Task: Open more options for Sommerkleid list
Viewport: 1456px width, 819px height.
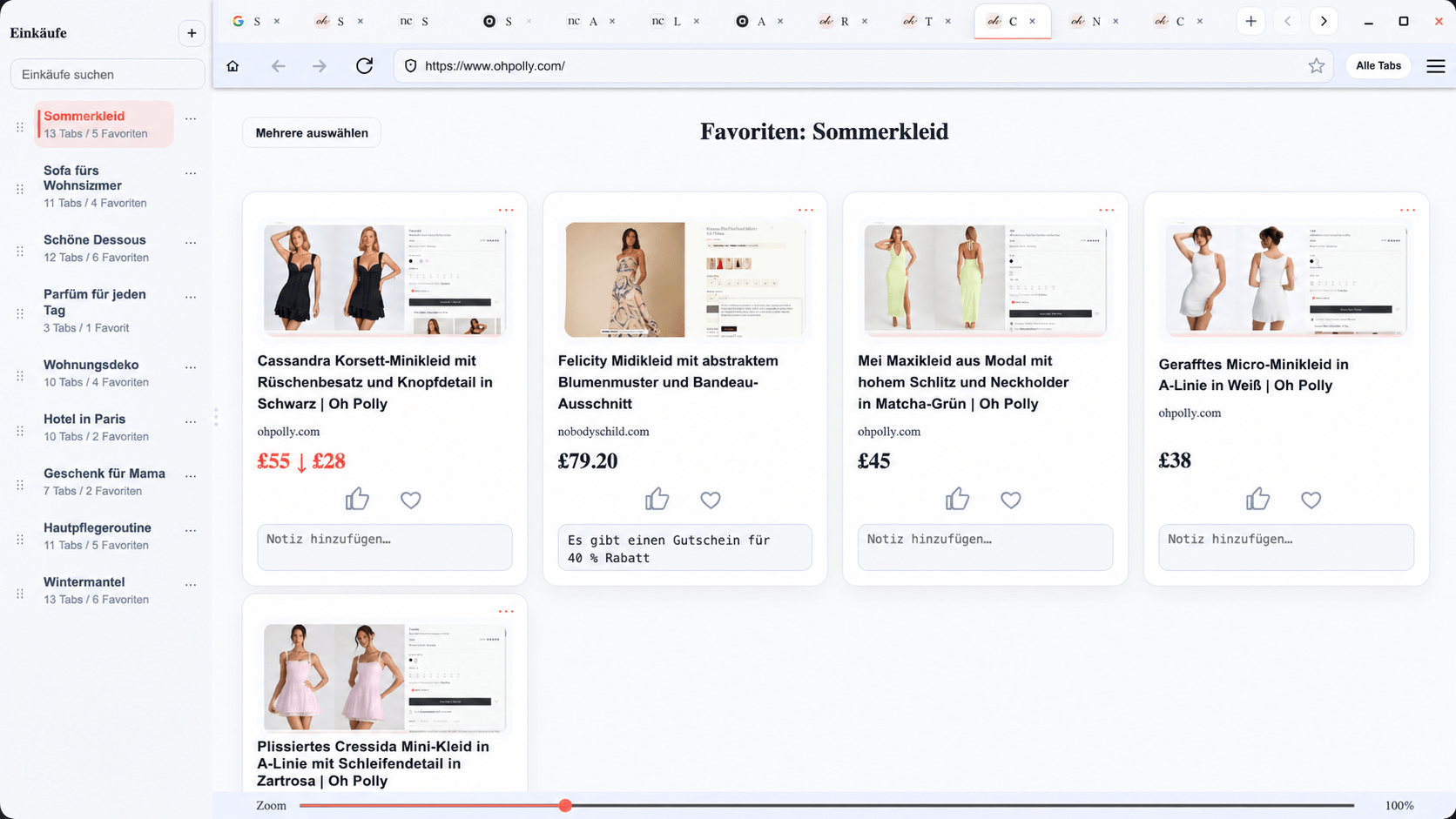Action: 191,118
